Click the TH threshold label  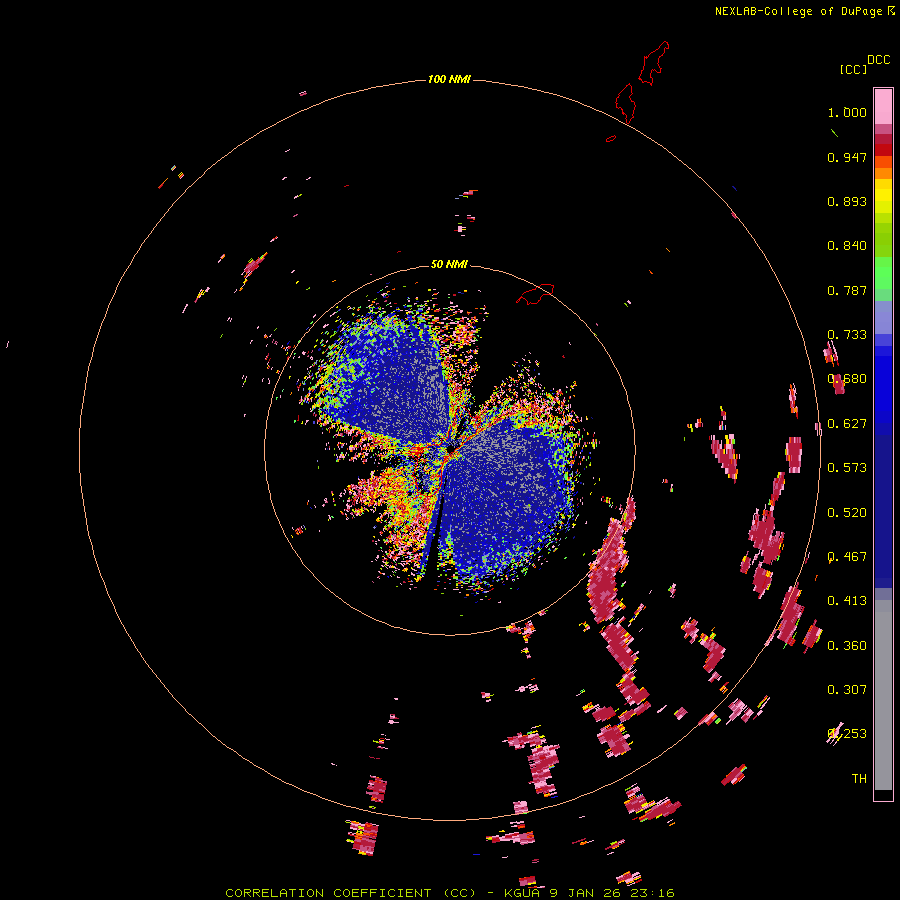click(x=859, y=779)
